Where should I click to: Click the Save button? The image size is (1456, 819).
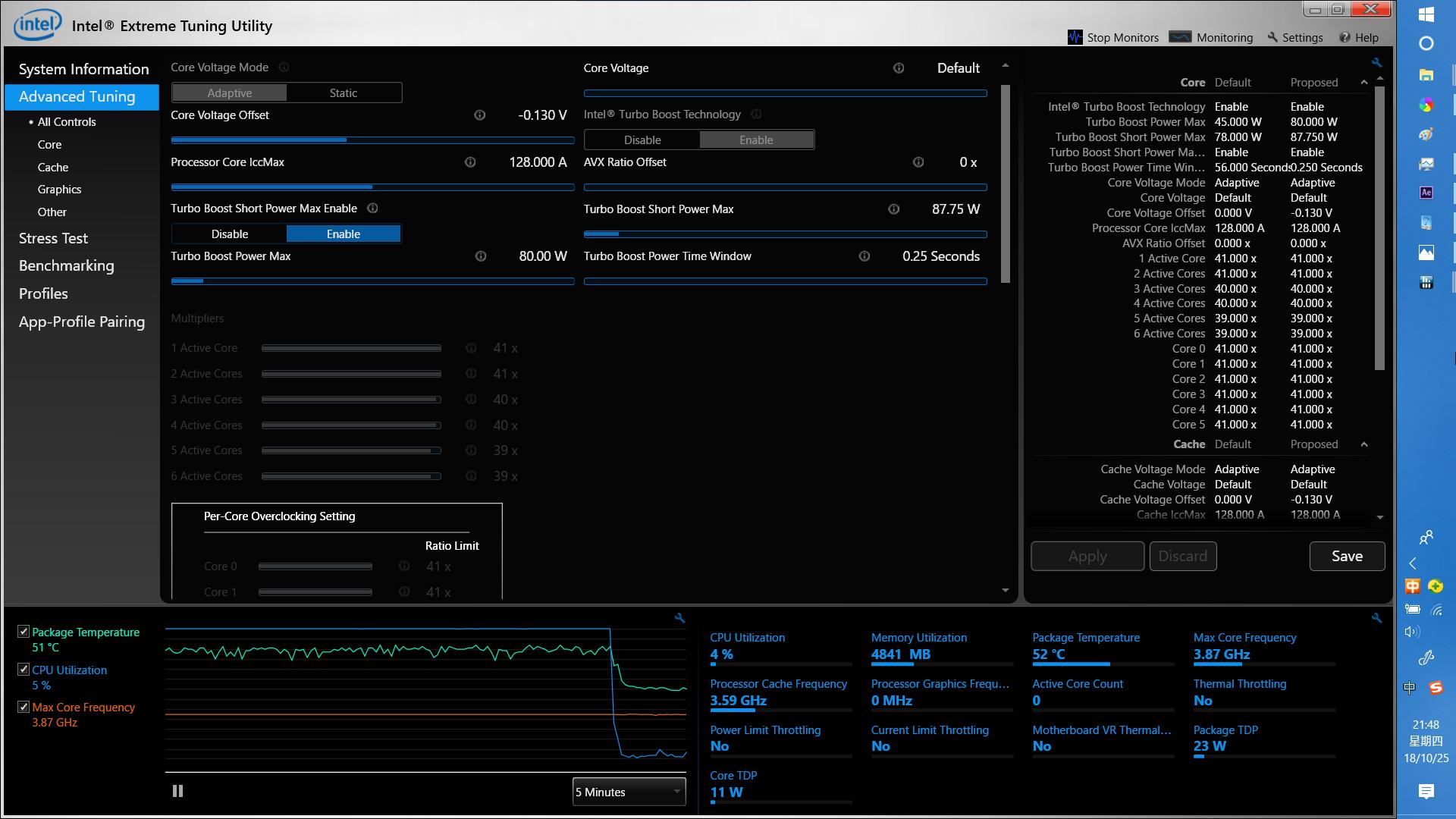(1347, 556)
